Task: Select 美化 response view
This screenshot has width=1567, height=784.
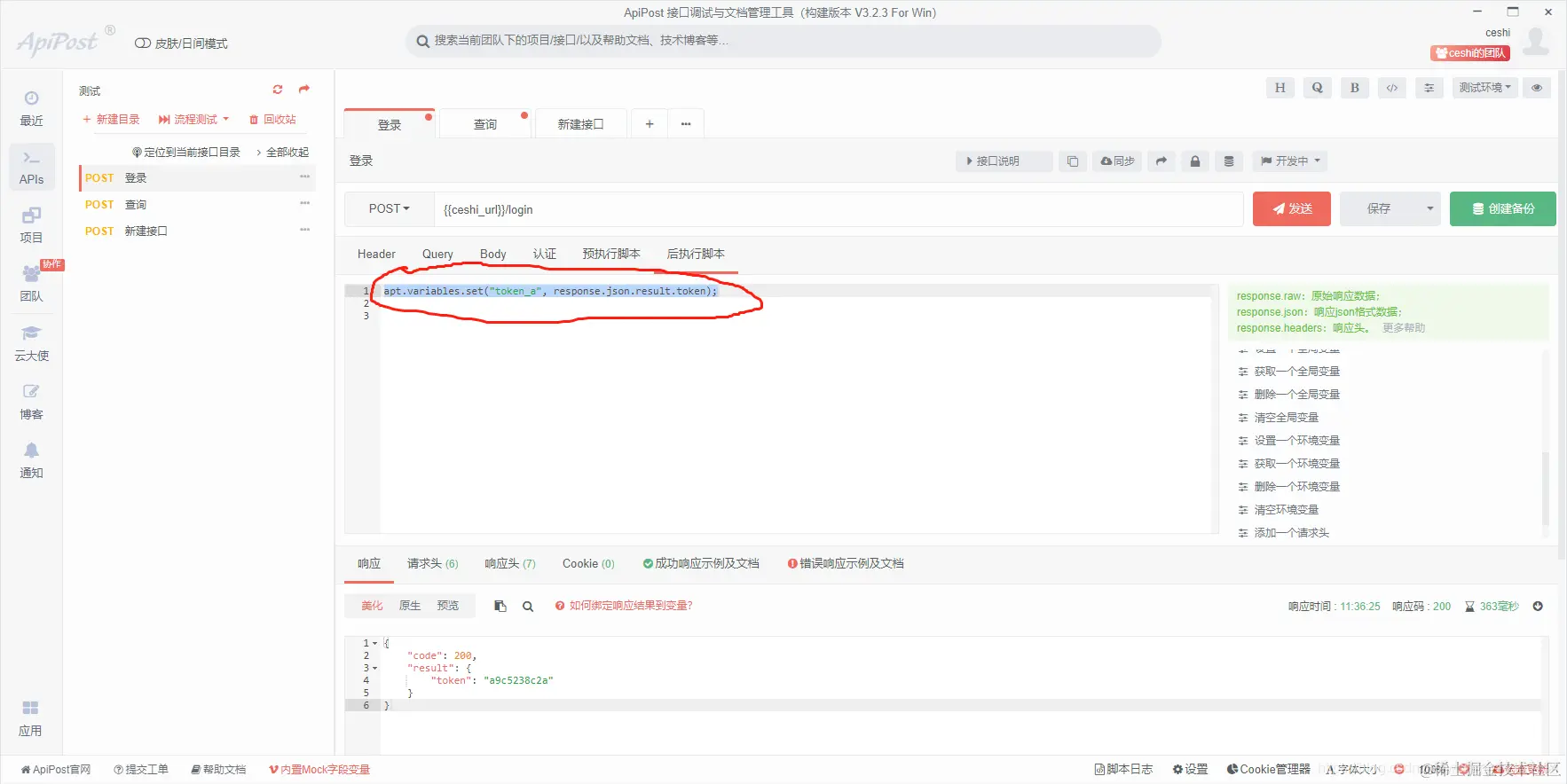Action: click(372, 606)
